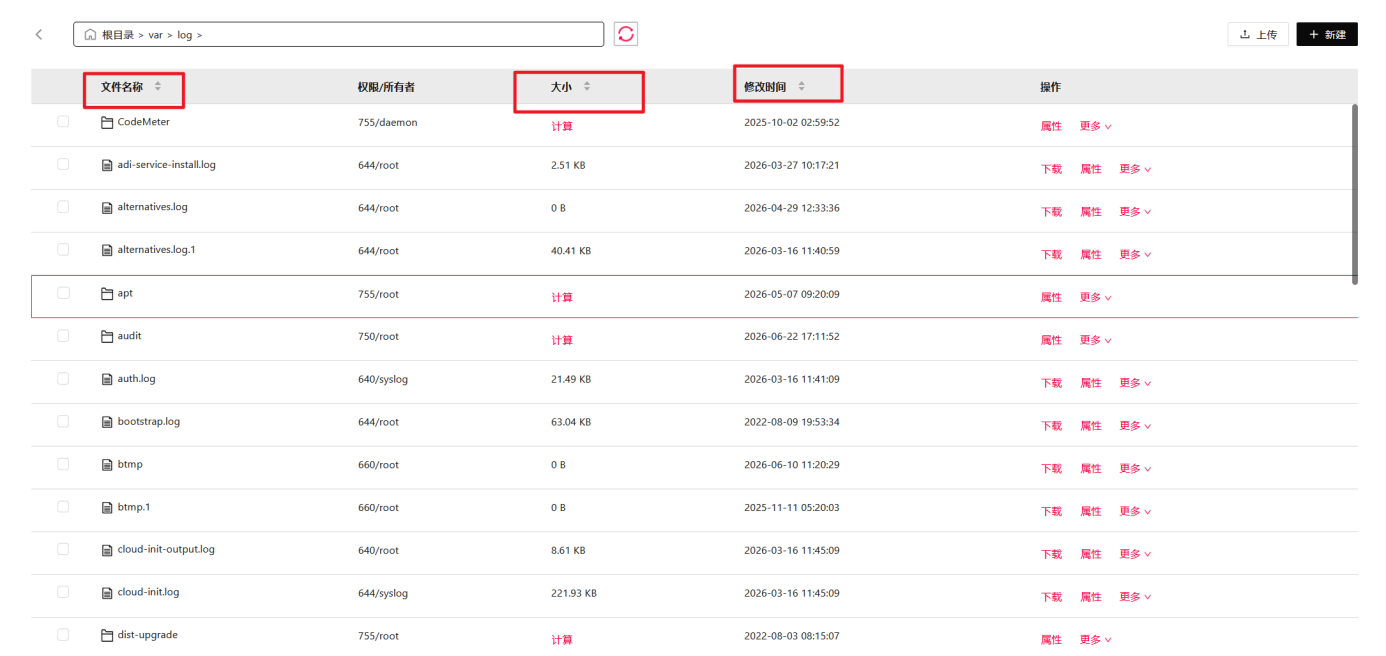Click the vertical scrollbar thumb

1355,194
